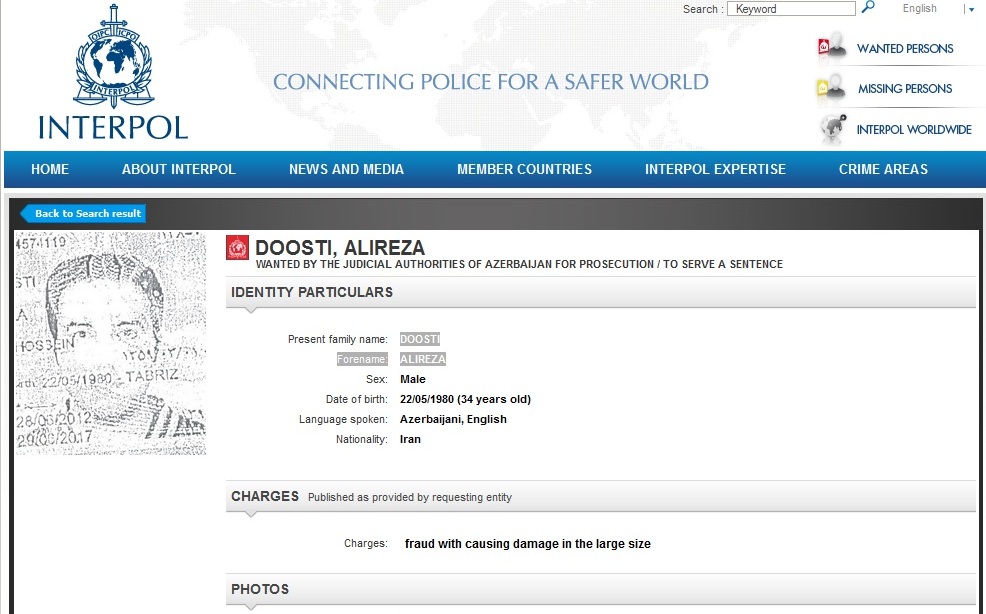Click the highlighted DOOSTI family name value

pos(420,339)
